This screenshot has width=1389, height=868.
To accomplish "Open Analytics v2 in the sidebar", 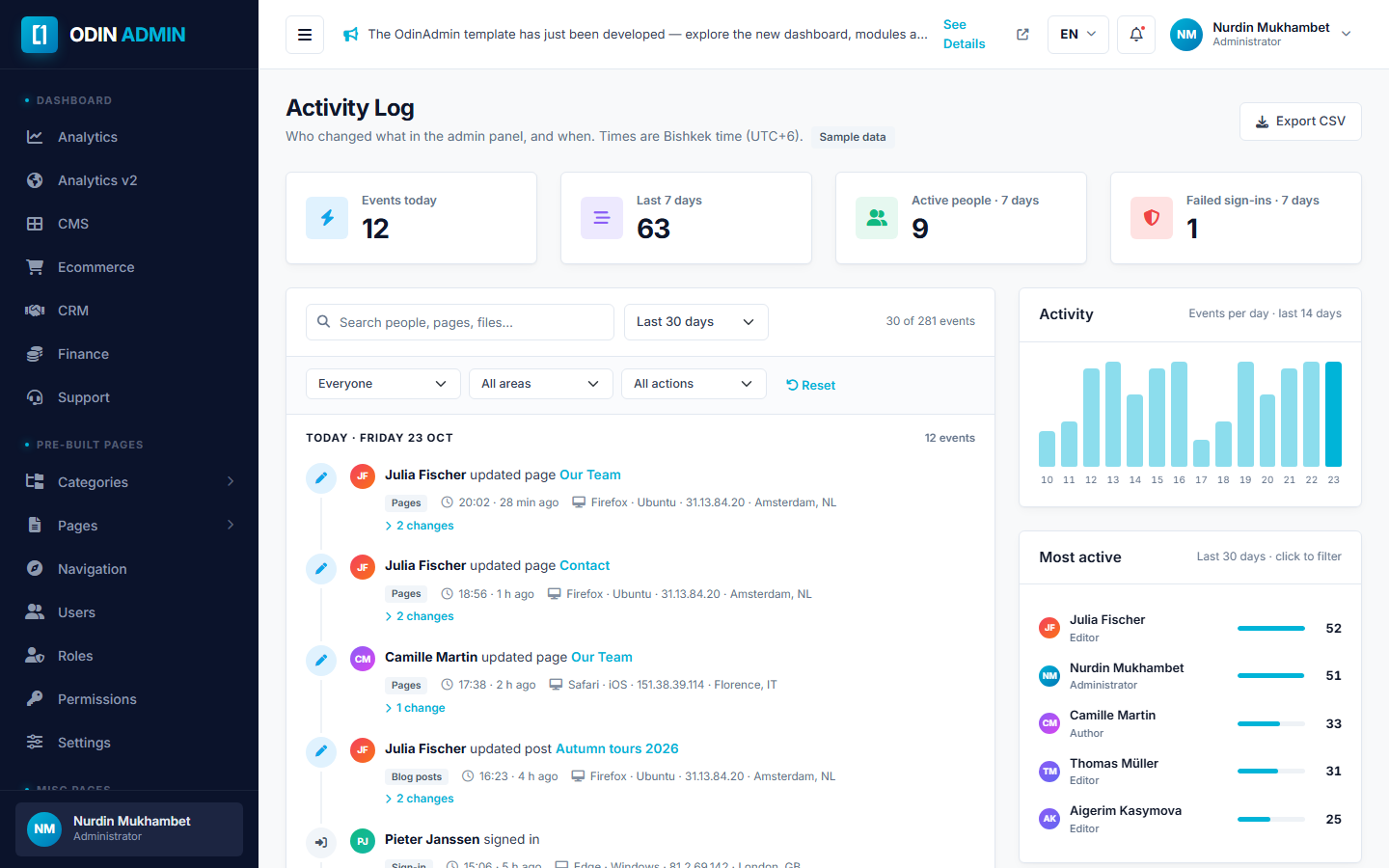I will (129, 180).
